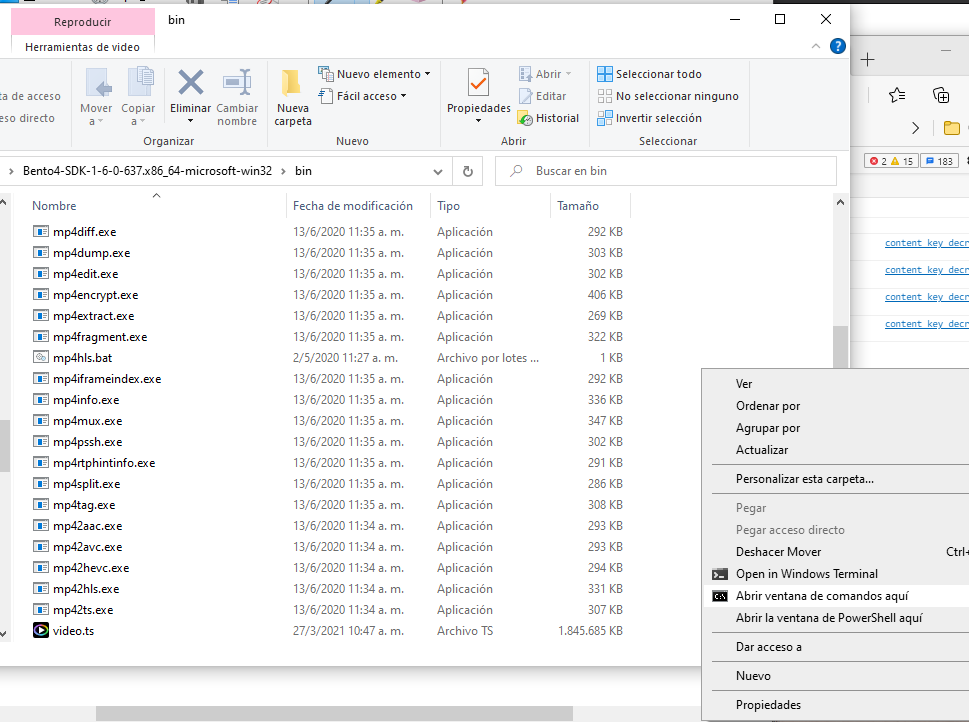Expand address bar history dropdown chevron
Image resolution: width=969 pixels, height=722 pixels.
click(x=438, y=172)
